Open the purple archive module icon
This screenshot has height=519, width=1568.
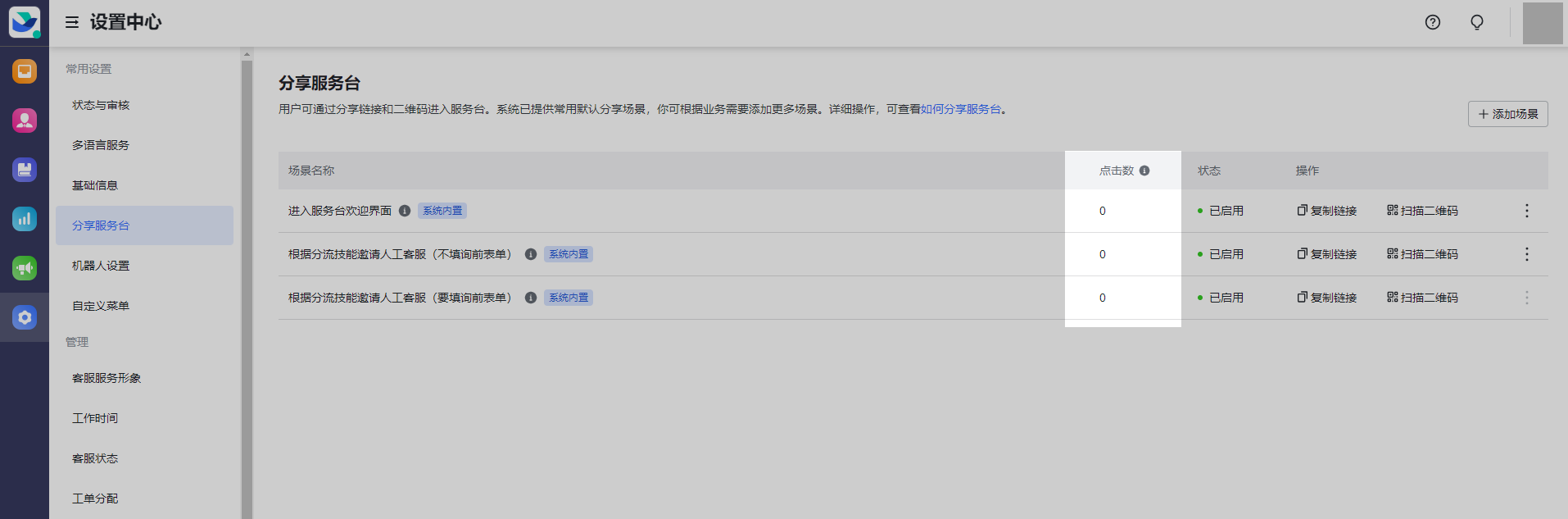click(25, 170)
